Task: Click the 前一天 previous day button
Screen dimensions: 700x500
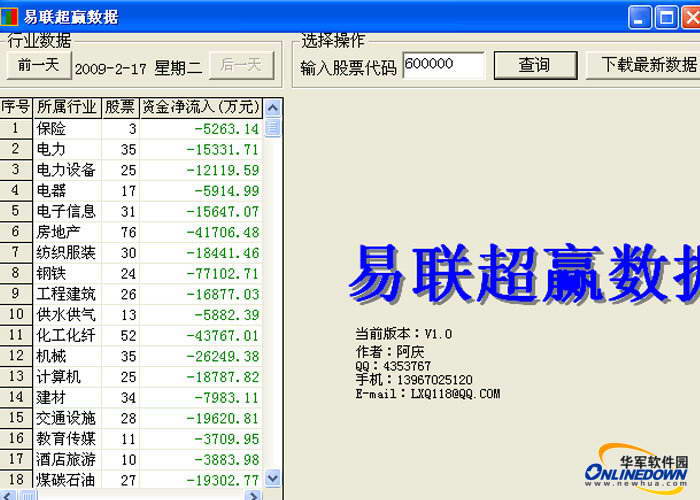Action: (x=39, y=66)
